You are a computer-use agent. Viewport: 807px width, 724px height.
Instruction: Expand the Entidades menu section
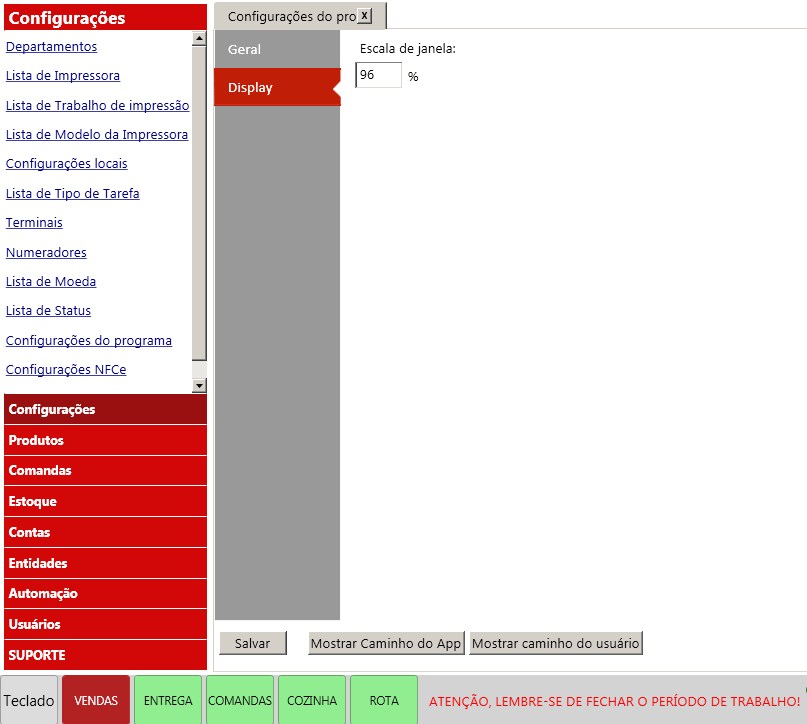106,563
